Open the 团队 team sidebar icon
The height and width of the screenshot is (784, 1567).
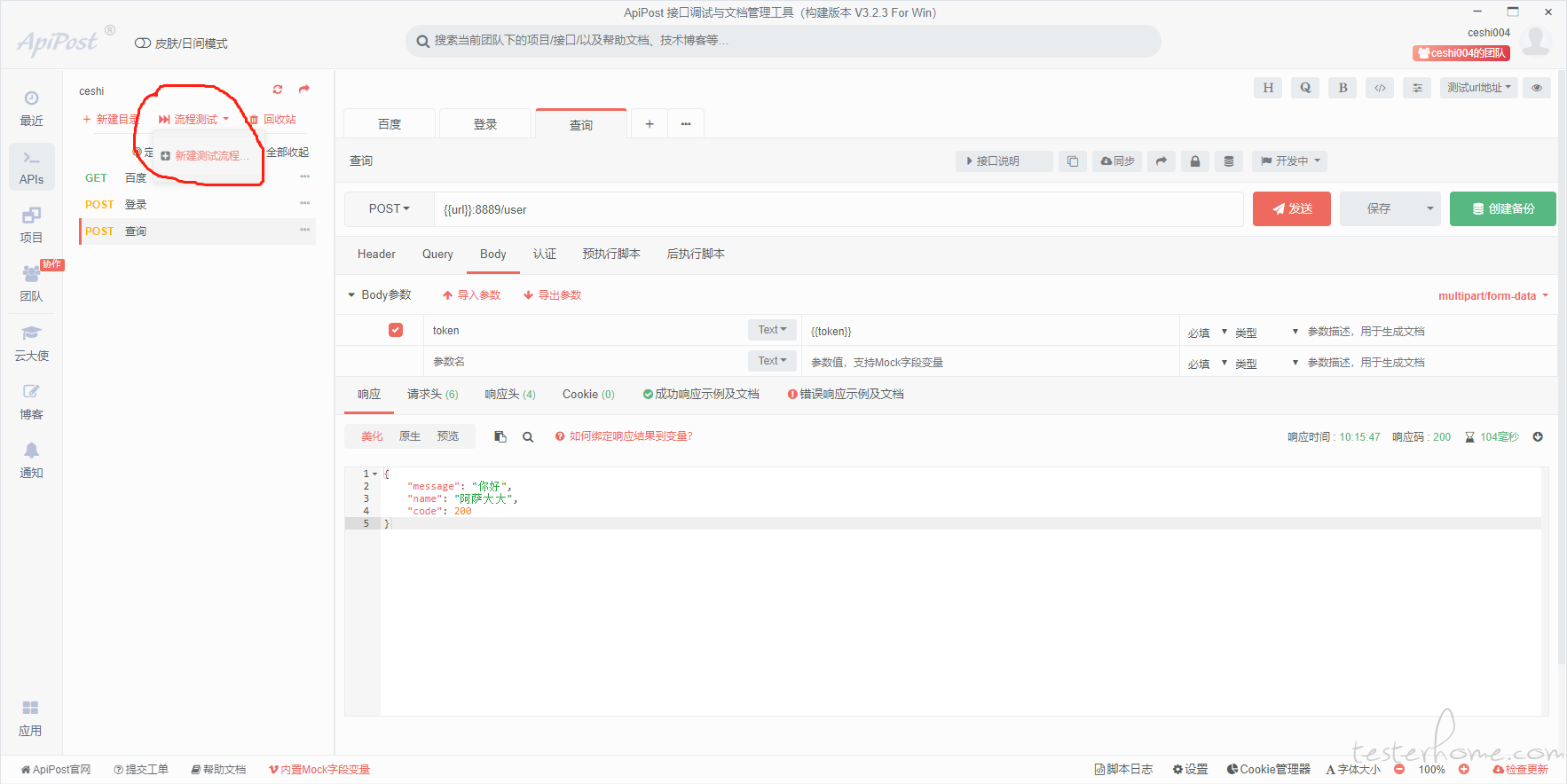(31, 284)
